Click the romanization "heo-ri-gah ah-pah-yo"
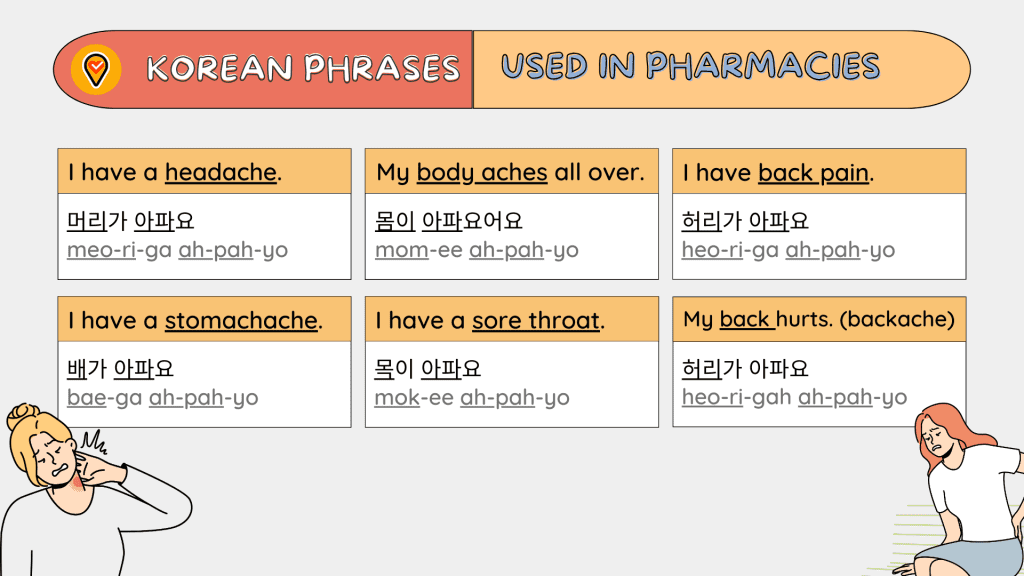Viewport: 1024px width, 576px height. 794,398
